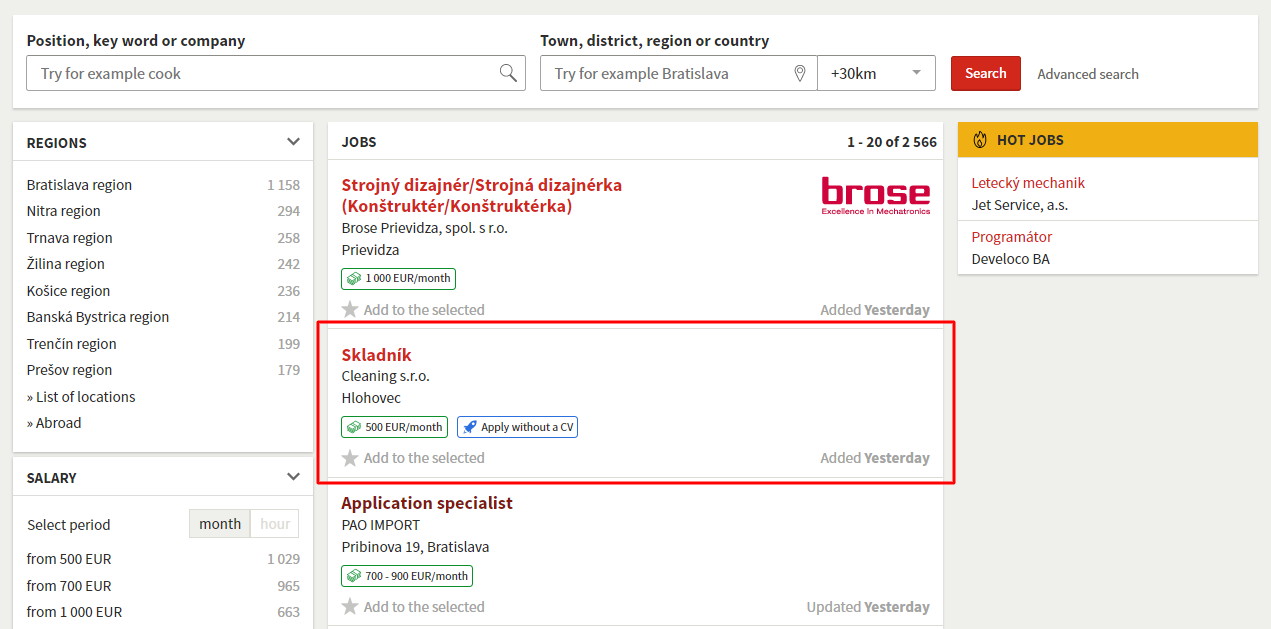Collapse the Salary panel with chevron

[x=293, y=477]
